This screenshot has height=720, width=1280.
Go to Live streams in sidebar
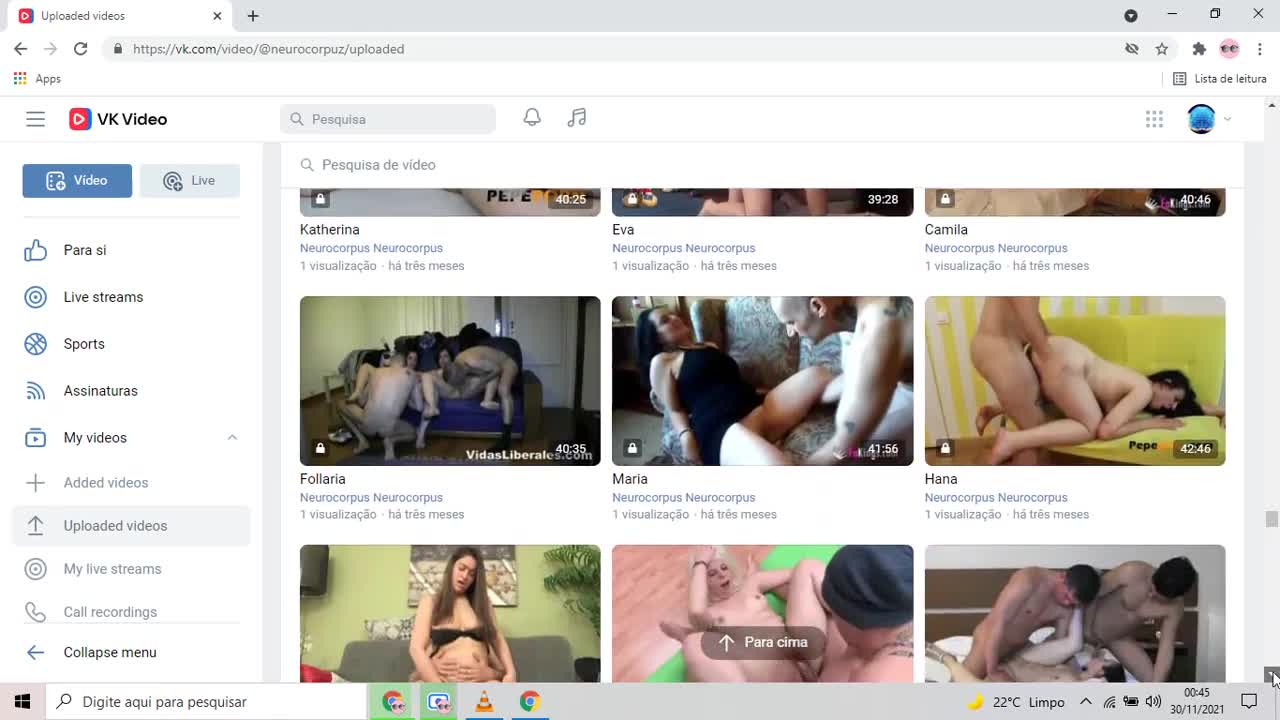point(103,297)
